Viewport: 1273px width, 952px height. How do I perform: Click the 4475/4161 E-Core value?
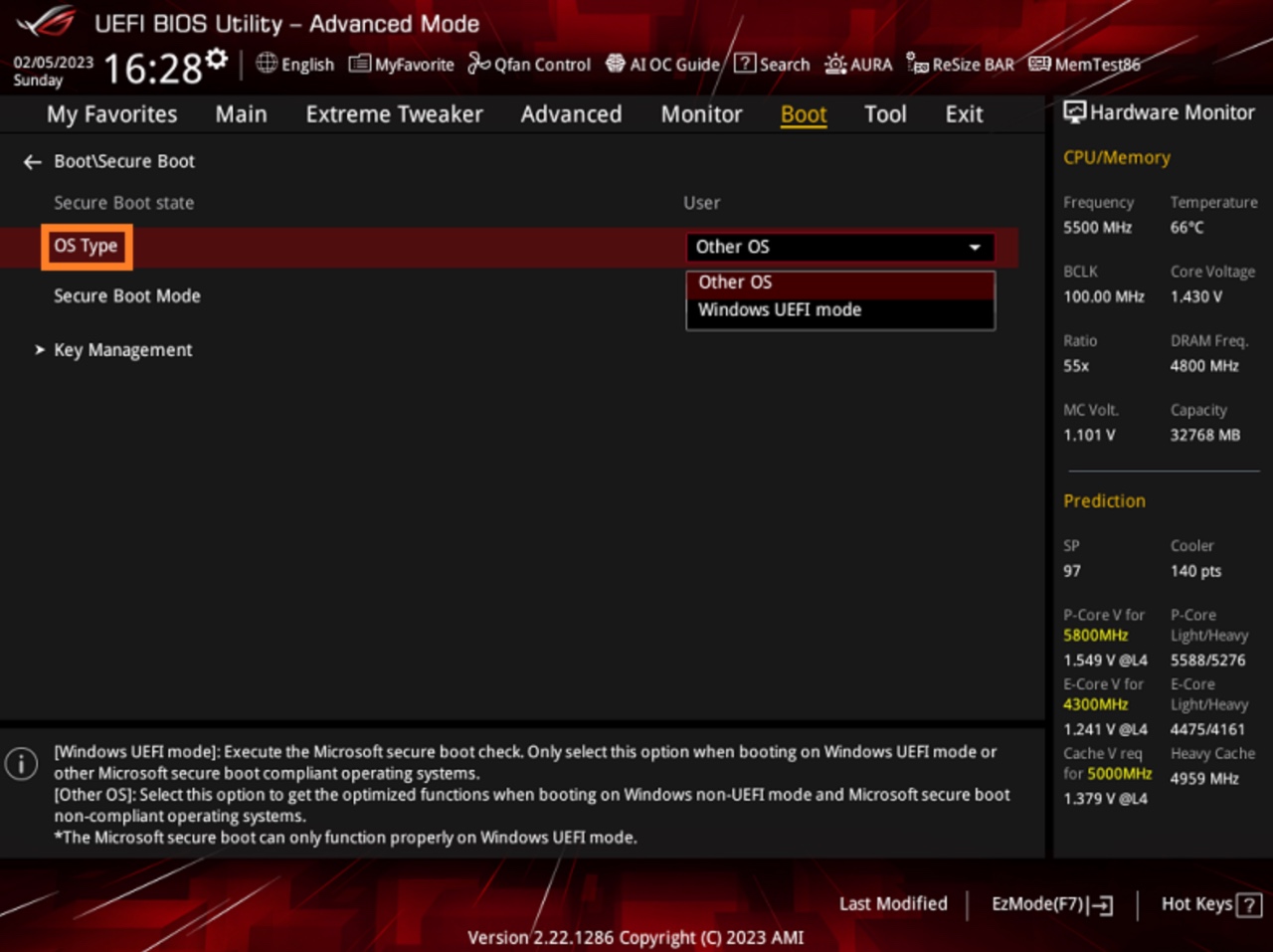[x=1207, y=729]
